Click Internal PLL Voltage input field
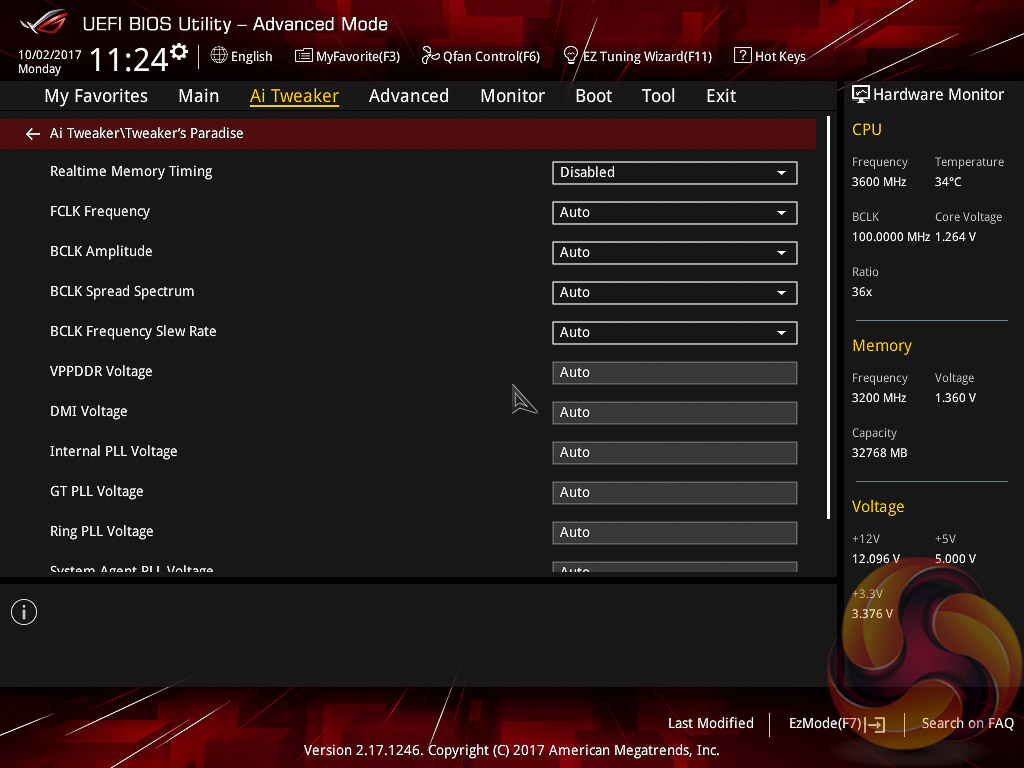 tap(675, 453)
